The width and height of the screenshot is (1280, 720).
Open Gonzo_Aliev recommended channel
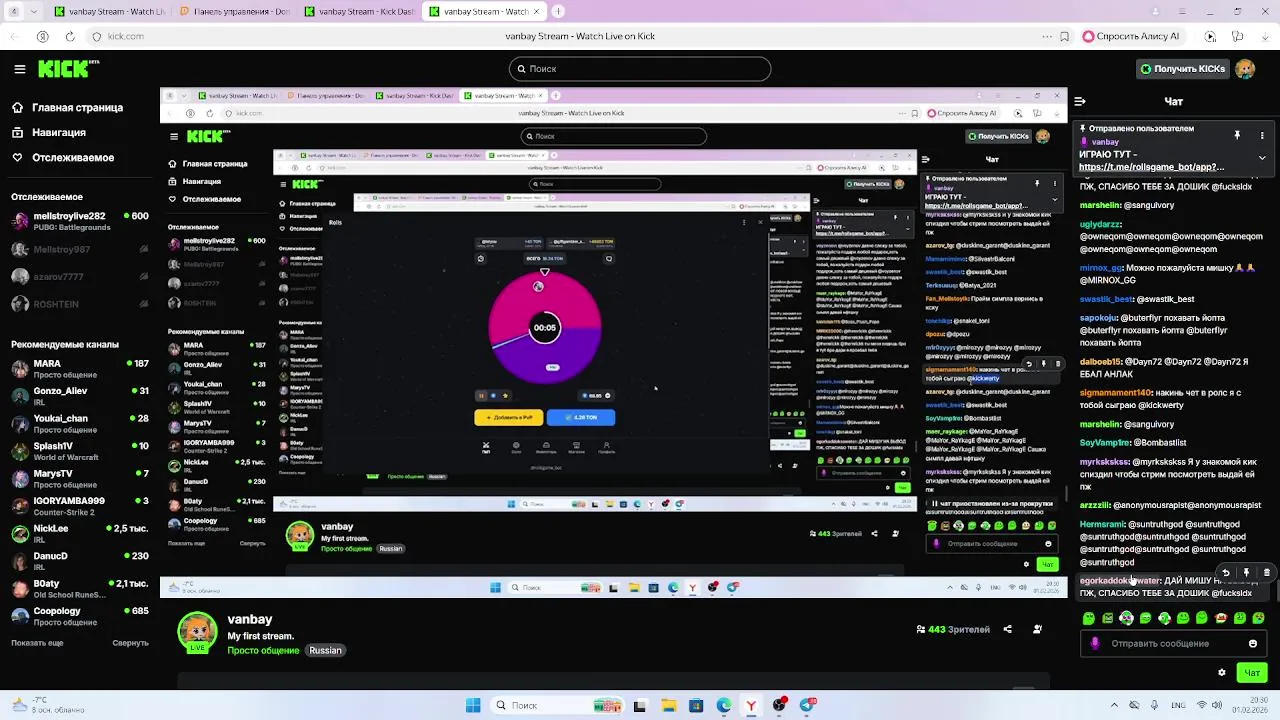(x=80, y=396)
